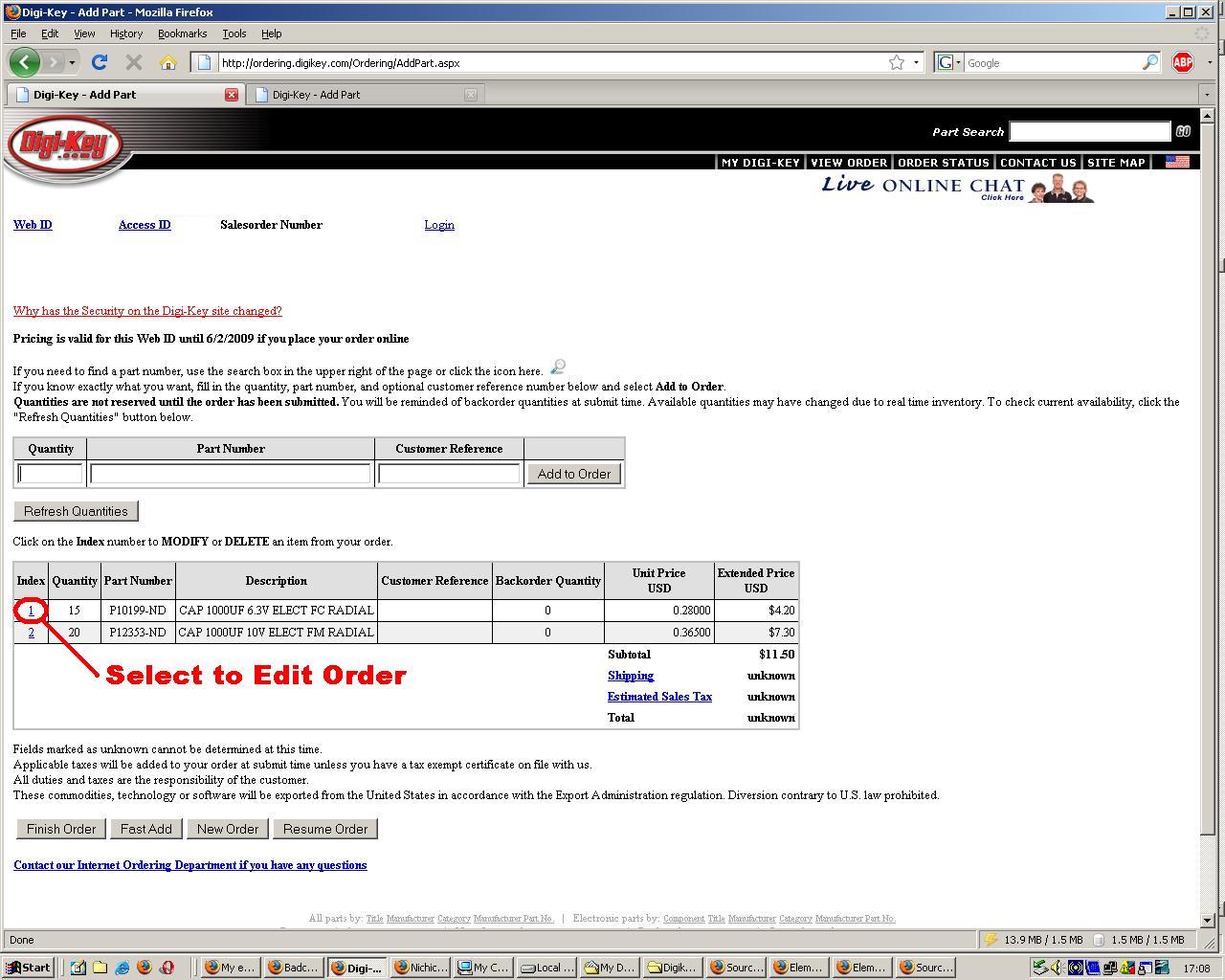Click the Forward navigation arrow
Screen dimensions: 1225x980
[x=54, y=62]
